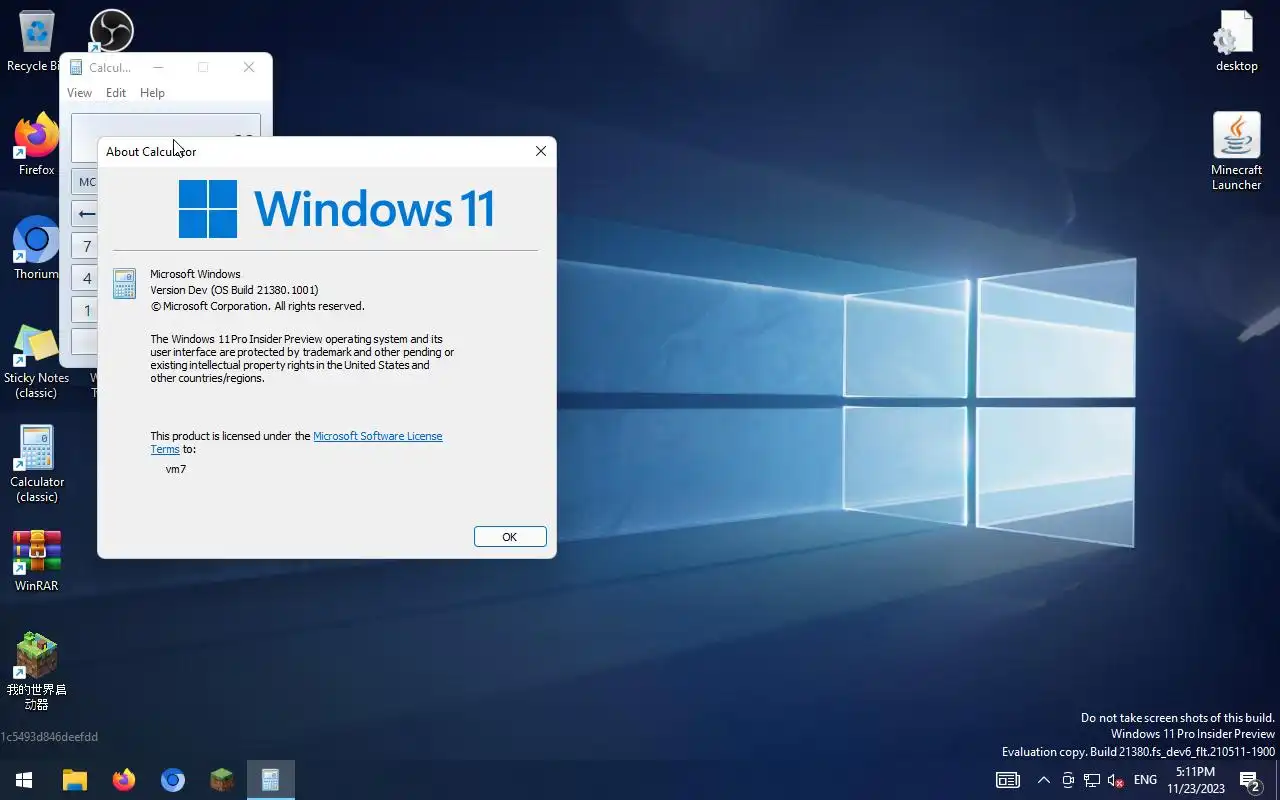Open Calculator (classic) desktop shortcut

(37, 464)
